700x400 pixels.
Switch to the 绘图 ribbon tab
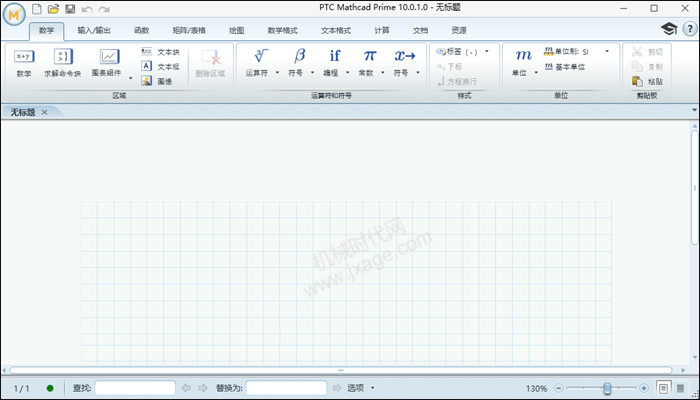pyautogui.click(x=237, y=30)
